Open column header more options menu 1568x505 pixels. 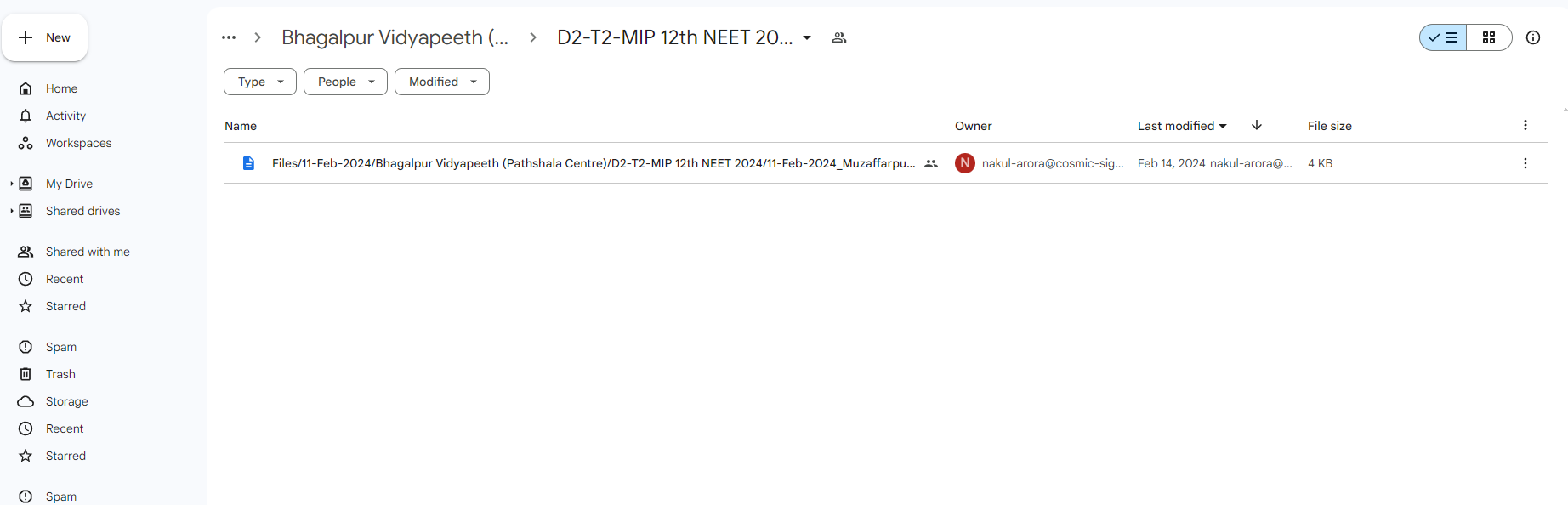tap(1525, 125)
